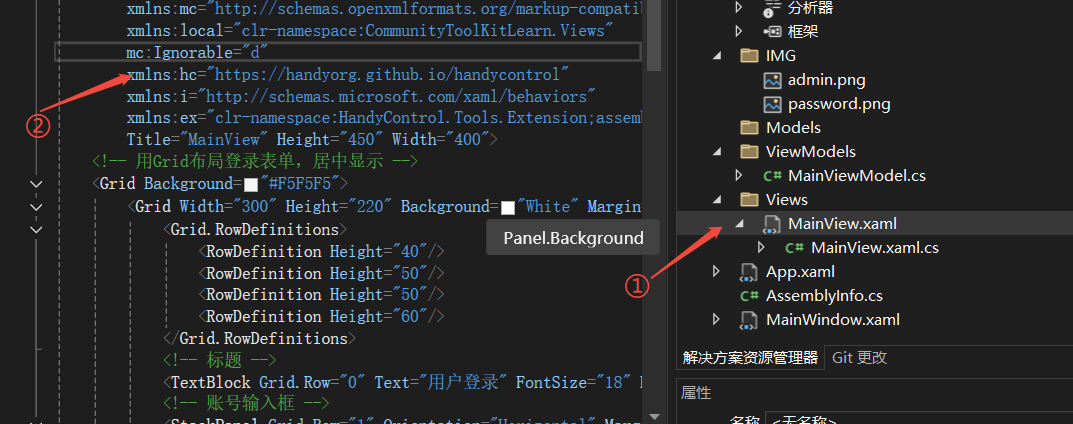Select the Models folder
The width and height of the screenshot is (1073, 424).
tap(793, 128)
